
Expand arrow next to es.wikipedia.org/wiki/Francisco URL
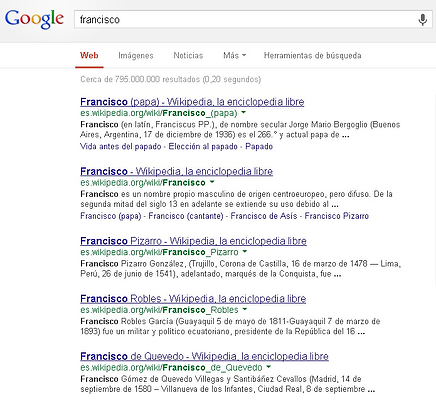pos(212,182)
